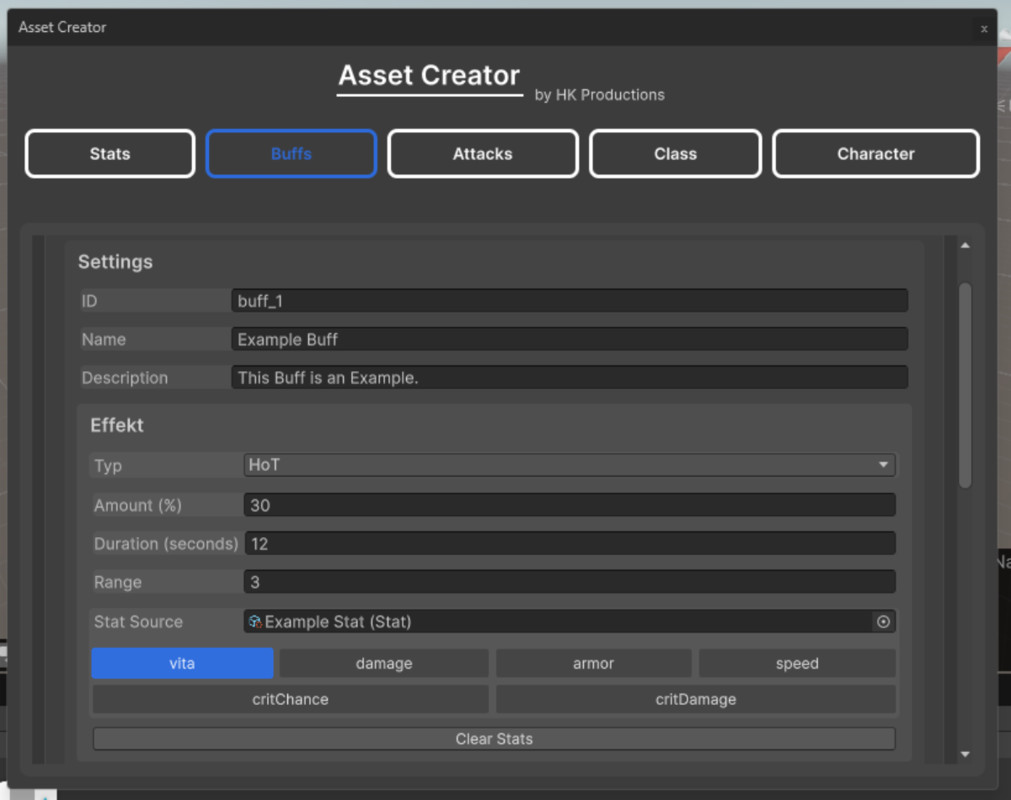Viewport: 1011px width, 800px height.
Task: Open the Stat Source object picker icon
Action: tap(883, 621)
